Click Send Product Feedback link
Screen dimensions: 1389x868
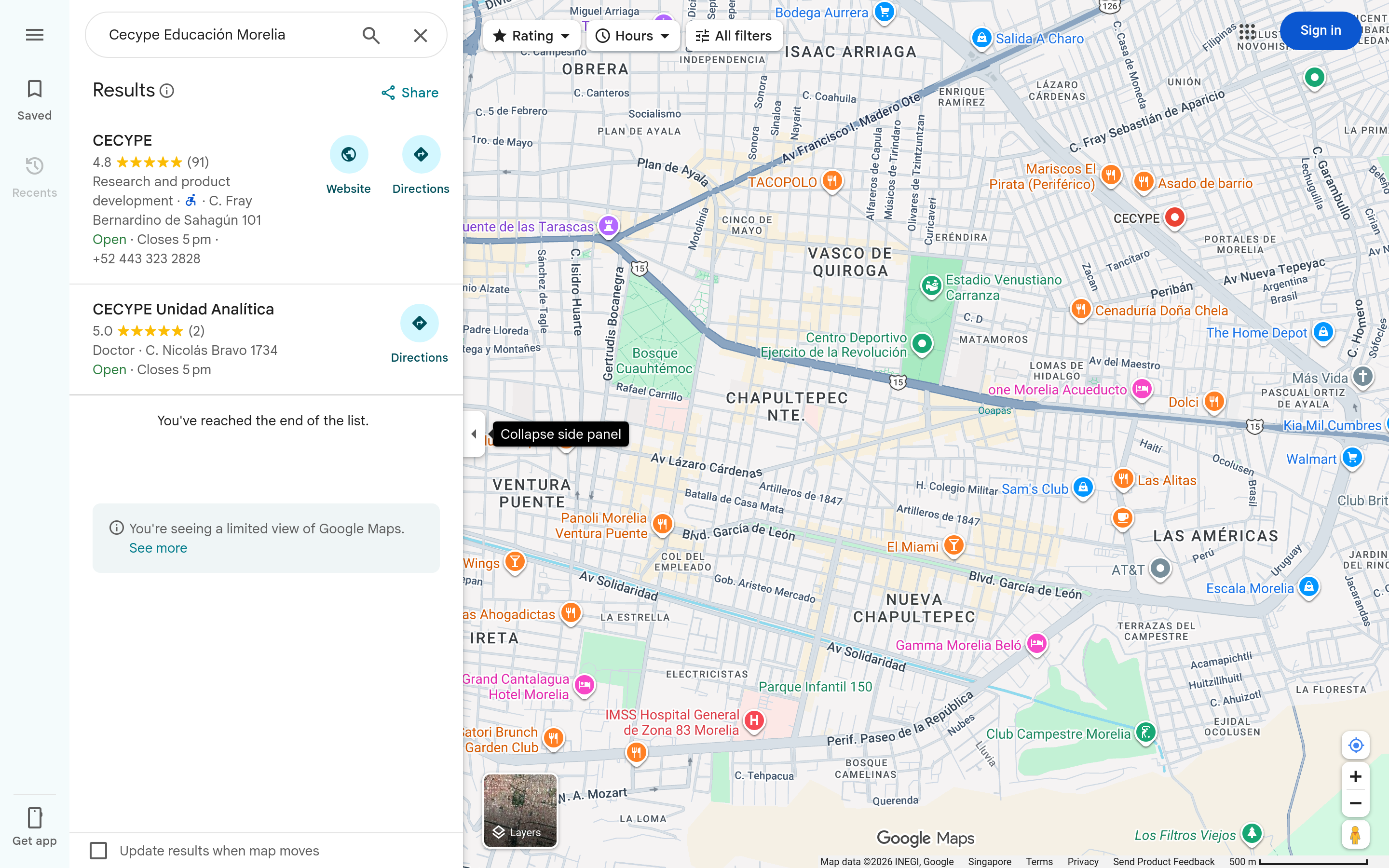pyautogui.click(x=1163, y=862)
